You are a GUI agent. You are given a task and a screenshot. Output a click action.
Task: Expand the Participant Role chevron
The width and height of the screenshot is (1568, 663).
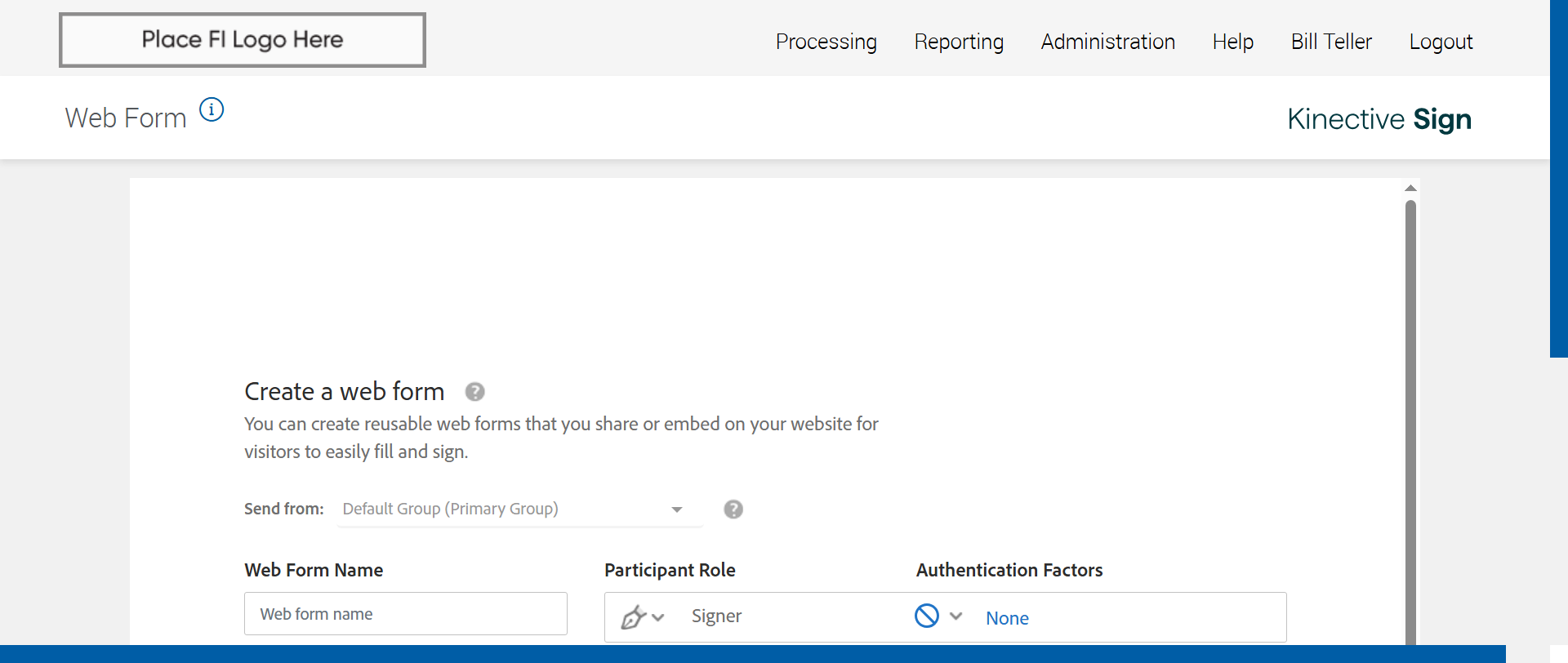tap(658, 617)
